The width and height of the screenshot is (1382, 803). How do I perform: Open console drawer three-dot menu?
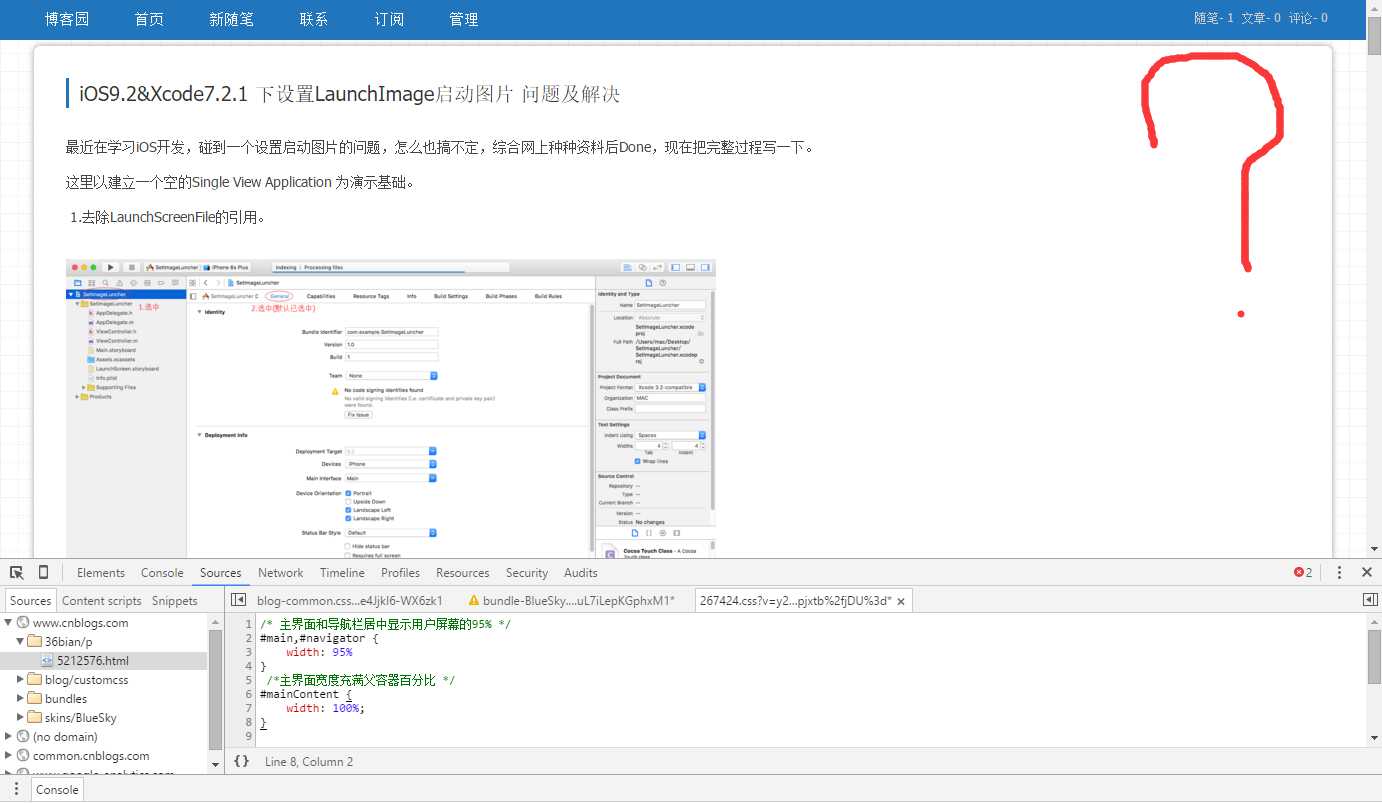16,789
